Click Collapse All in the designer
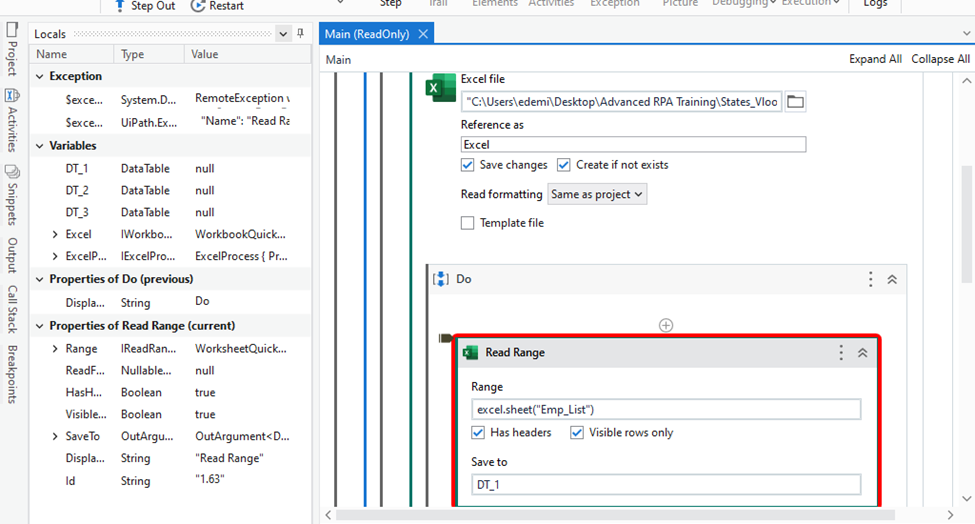Viewport: 975px width, 524px height. (x=940, y=59)
